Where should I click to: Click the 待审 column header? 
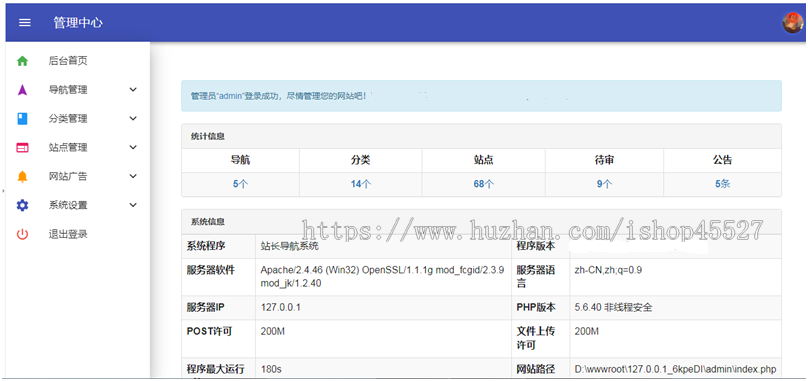(604, 160)
